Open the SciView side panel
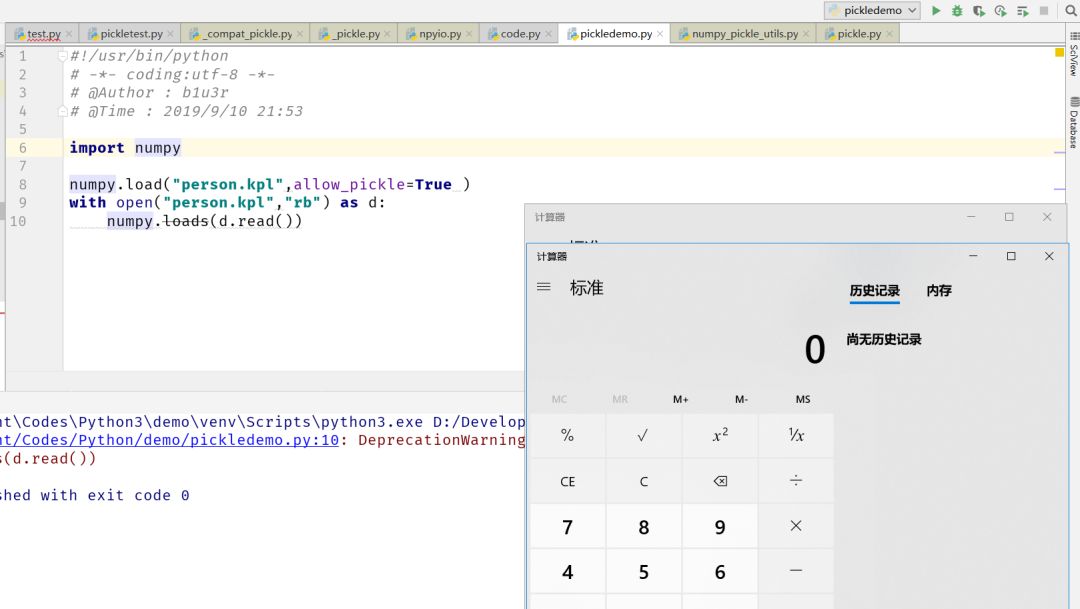The width and height of the screenshot is (1080, 609). pyautogui.click(x=1074, y=54)
